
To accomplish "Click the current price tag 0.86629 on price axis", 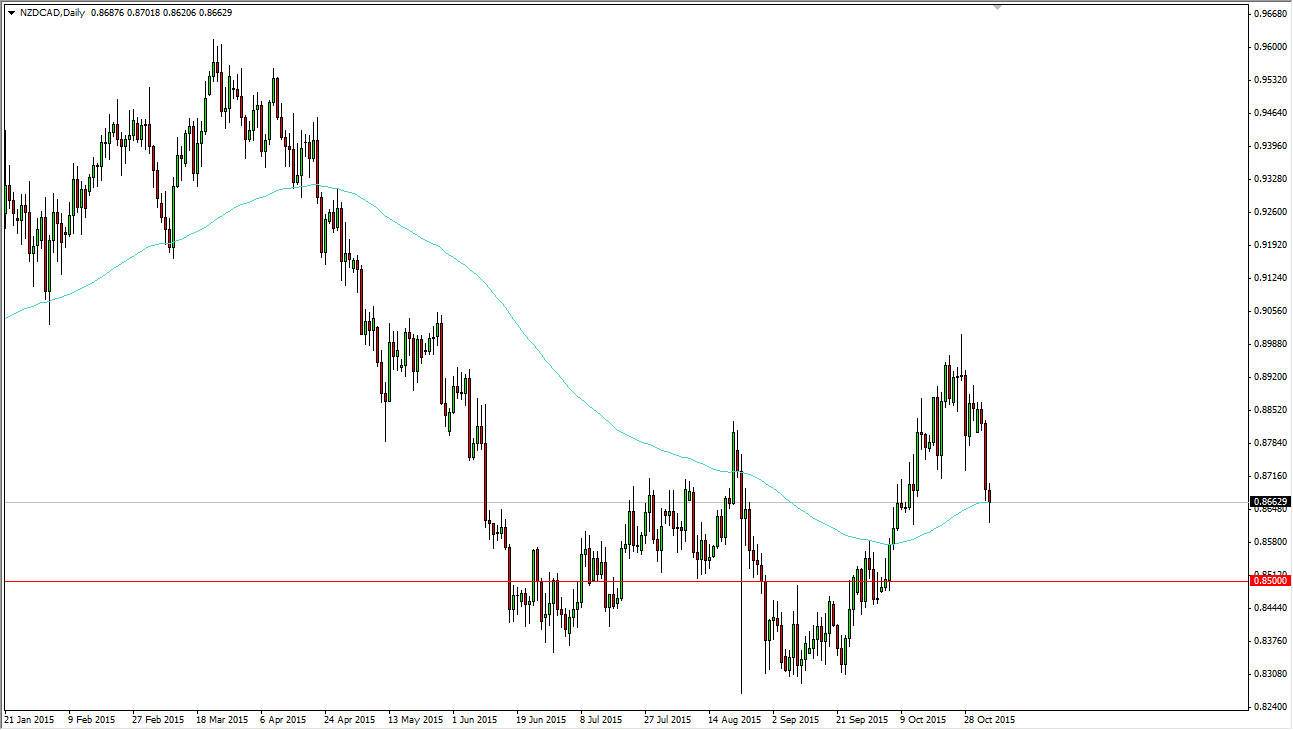I will click(1268, 502).
